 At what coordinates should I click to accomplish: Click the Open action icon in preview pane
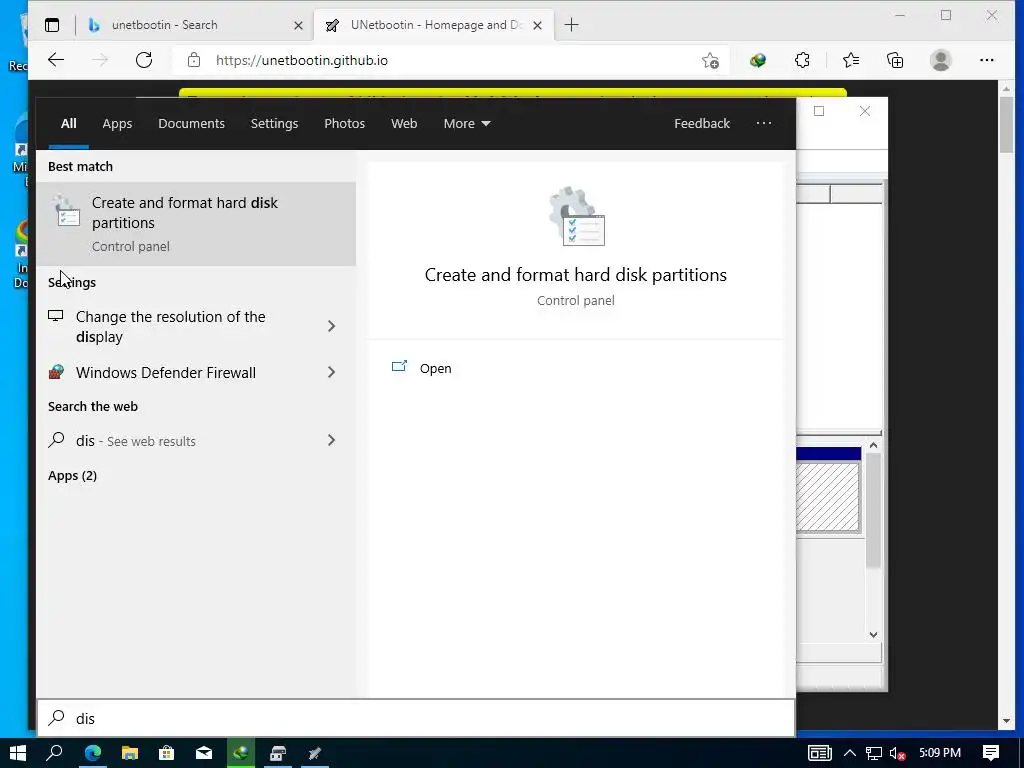(x=399, y=366)
